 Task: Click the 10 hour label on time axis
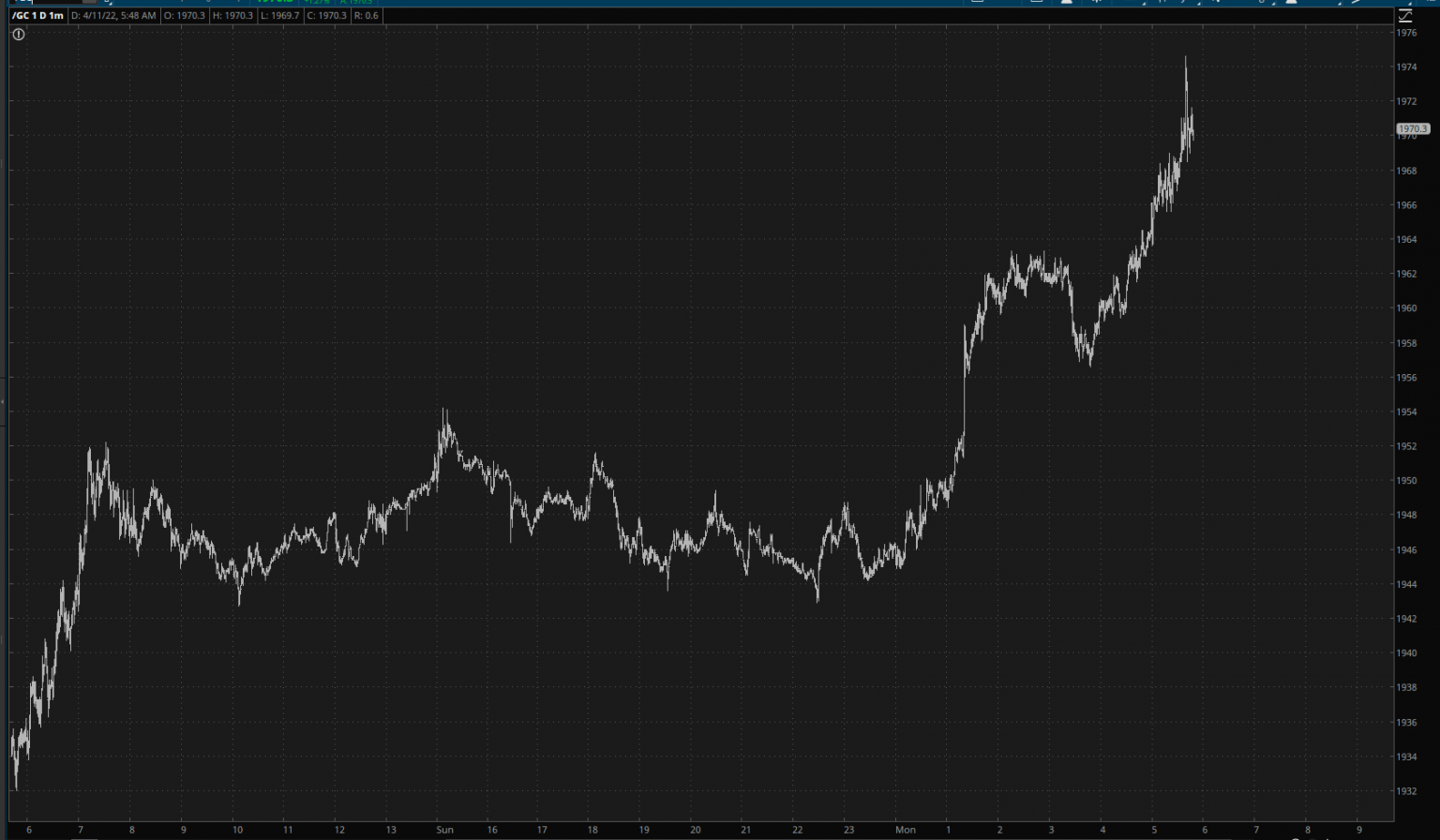(237, 830)
